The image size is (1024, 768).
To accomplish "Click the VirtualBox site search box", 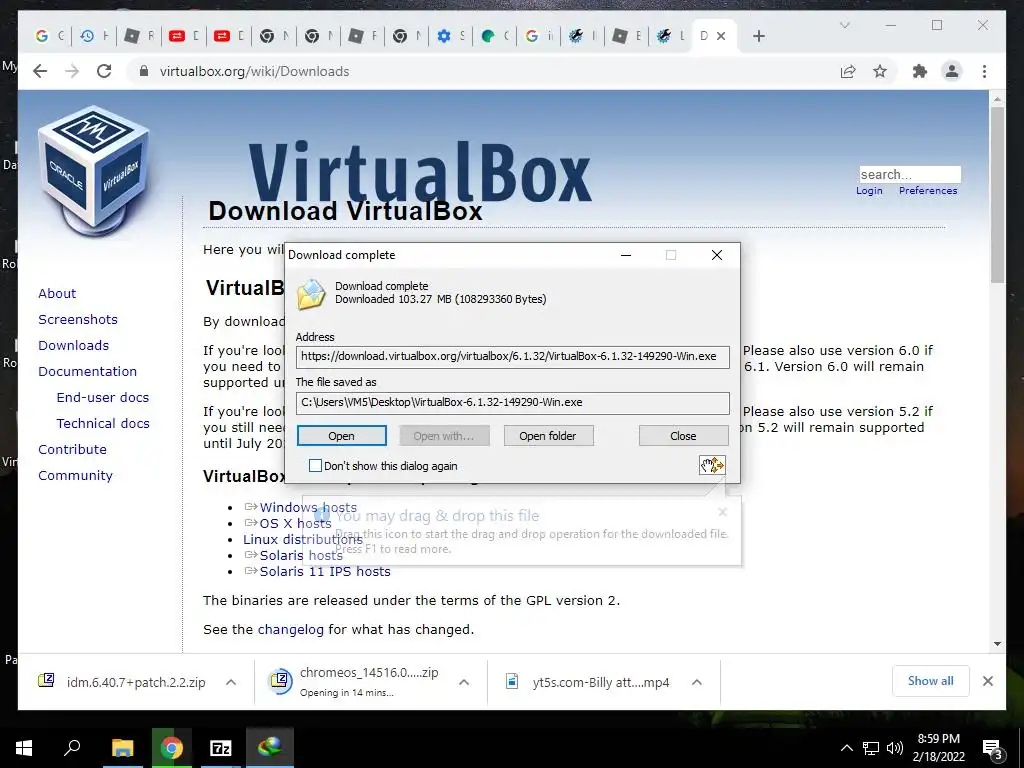I will (x=910, y=174).
